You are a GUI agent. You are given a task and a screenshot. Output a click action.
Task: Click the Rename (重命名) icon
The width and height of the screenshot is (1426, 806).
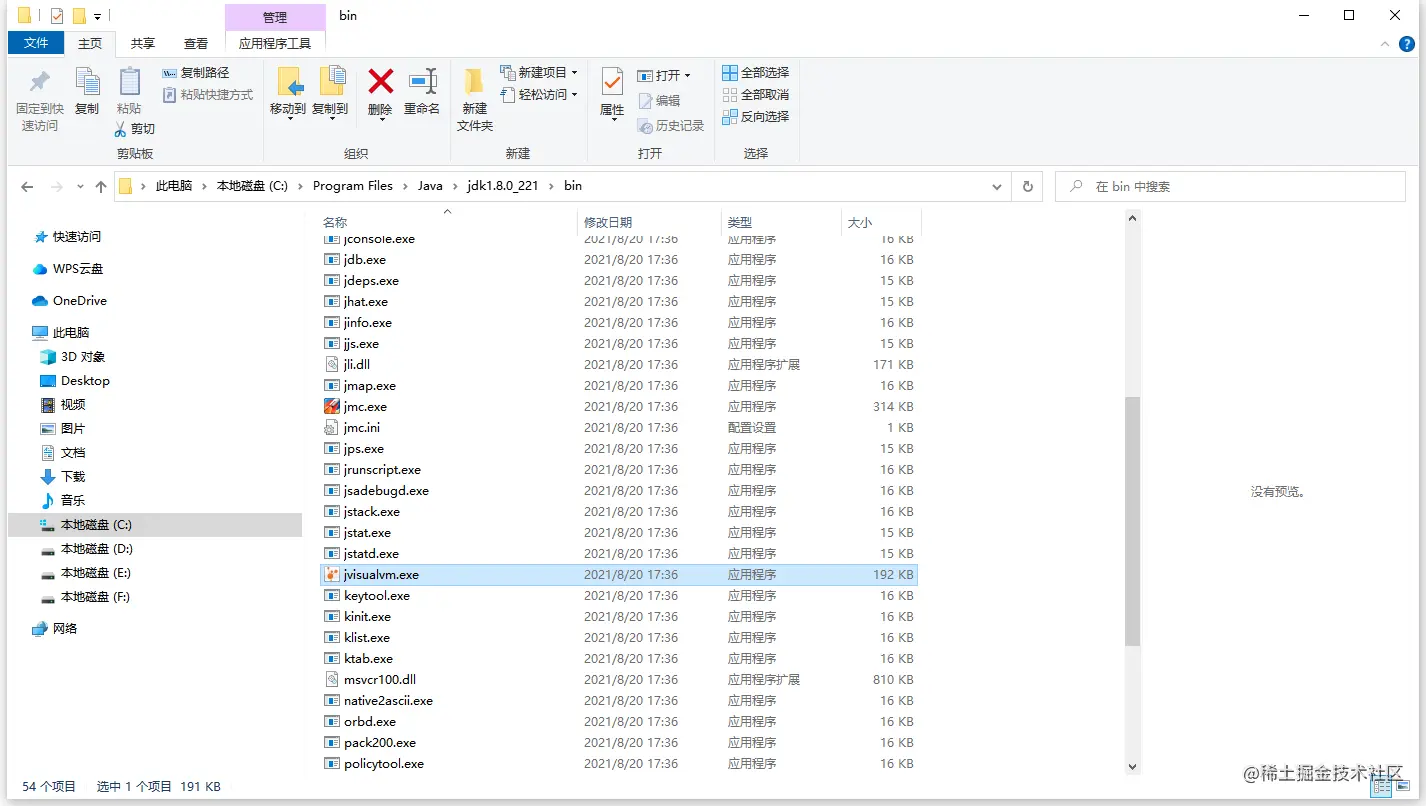(422, 81)
